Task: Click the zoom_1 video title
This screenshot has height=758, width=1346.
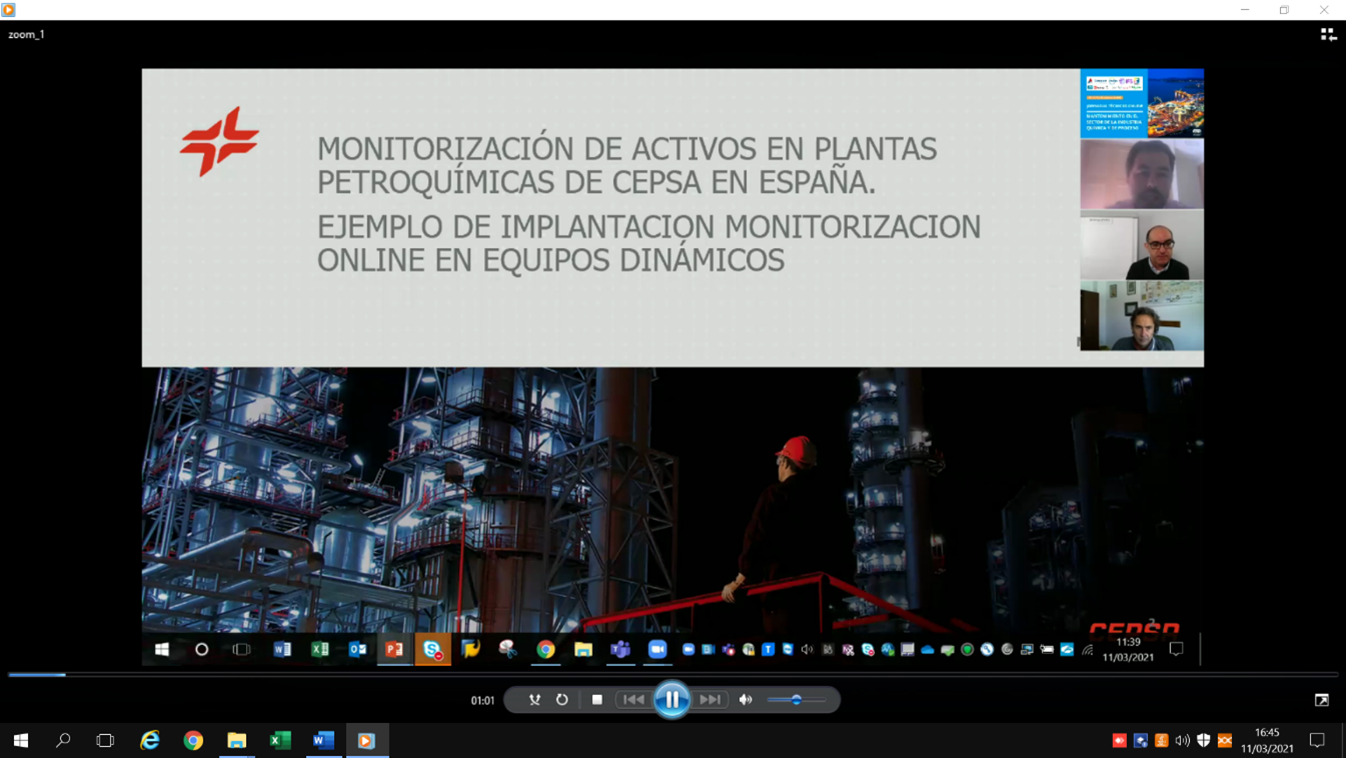Action: tap(27, 34)
